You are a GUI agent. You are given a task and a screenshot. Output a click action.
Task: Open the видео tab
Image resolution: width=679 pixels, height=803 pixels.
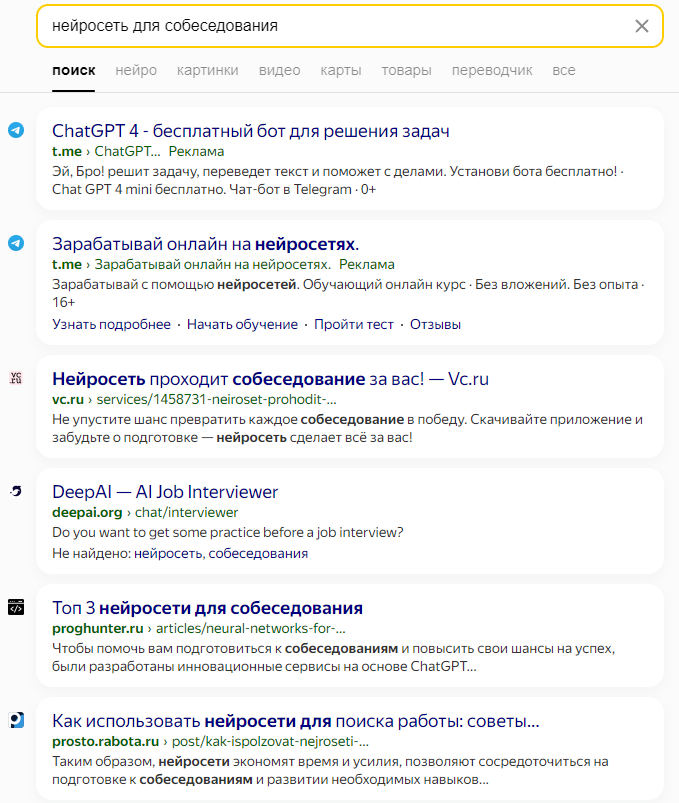[279, 70]
